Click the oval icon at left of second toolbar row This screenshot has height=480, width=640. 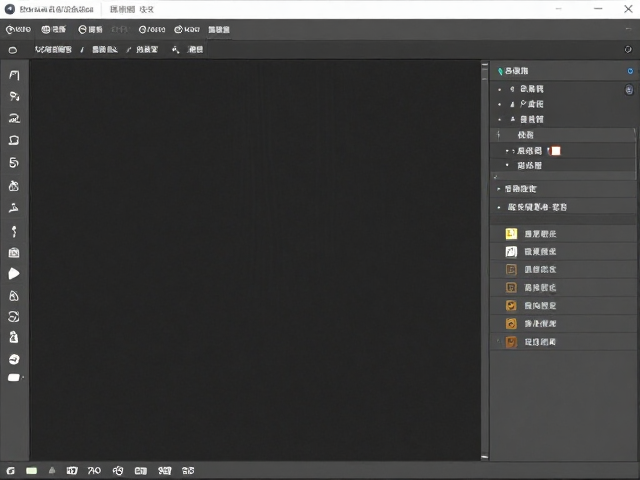click(13, 50)
